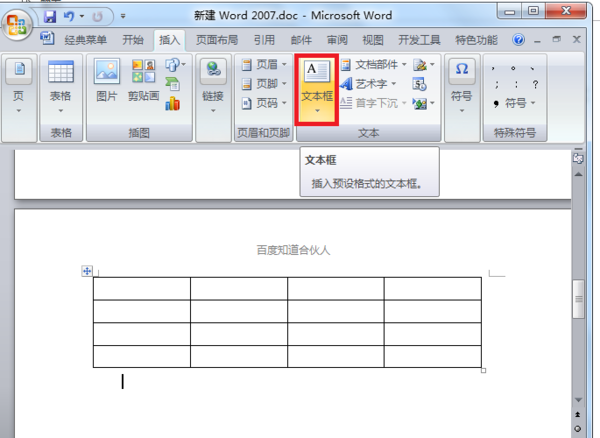
Task: Switch to the 视图 tab
Action: pos(373,40)
